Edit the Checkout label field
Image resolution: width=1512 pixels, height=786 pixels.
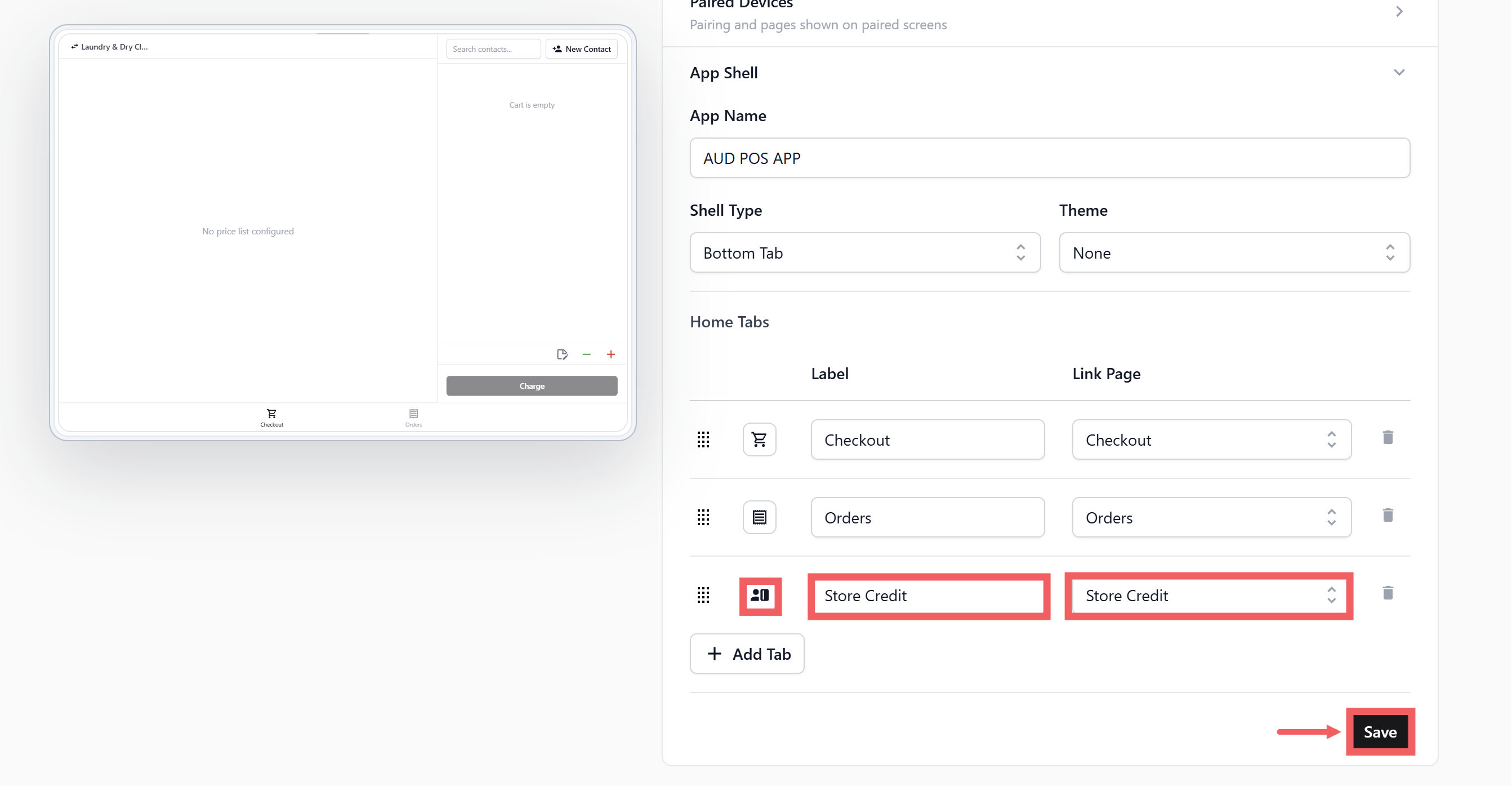pyautogui.click(x=927, y=440)
